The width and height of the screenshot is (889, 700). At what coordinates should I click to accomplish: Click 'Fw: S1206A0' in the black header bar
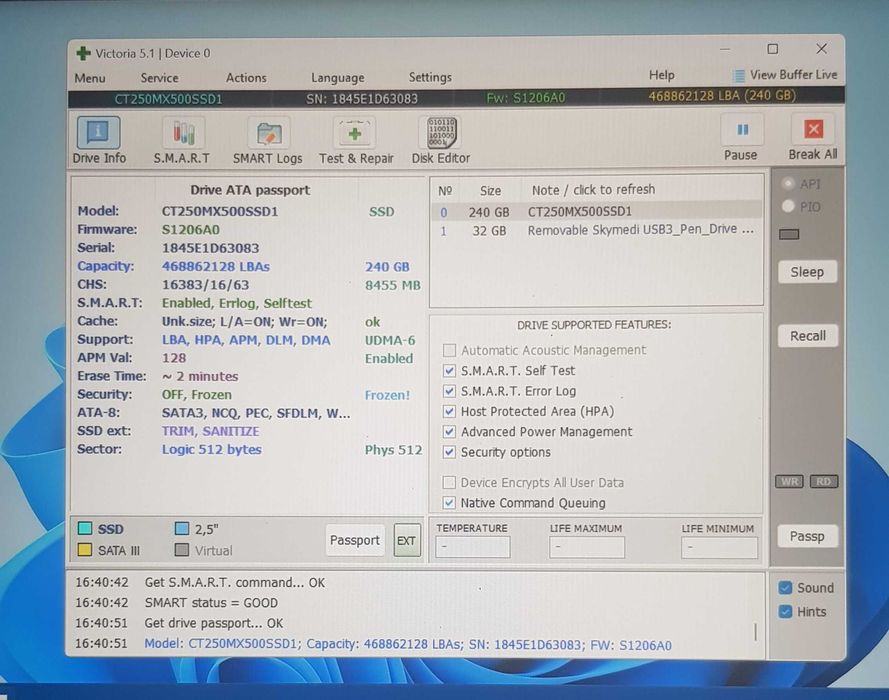(x=526, y=98)
